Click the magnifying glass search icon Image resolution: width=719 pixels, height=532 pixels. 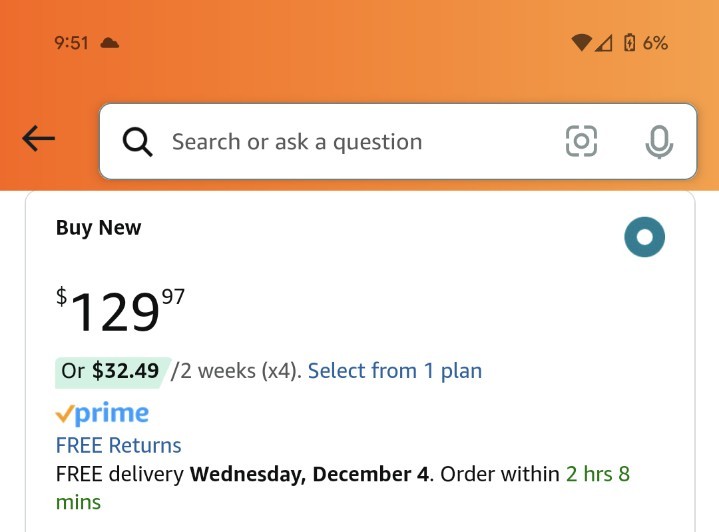137,142
